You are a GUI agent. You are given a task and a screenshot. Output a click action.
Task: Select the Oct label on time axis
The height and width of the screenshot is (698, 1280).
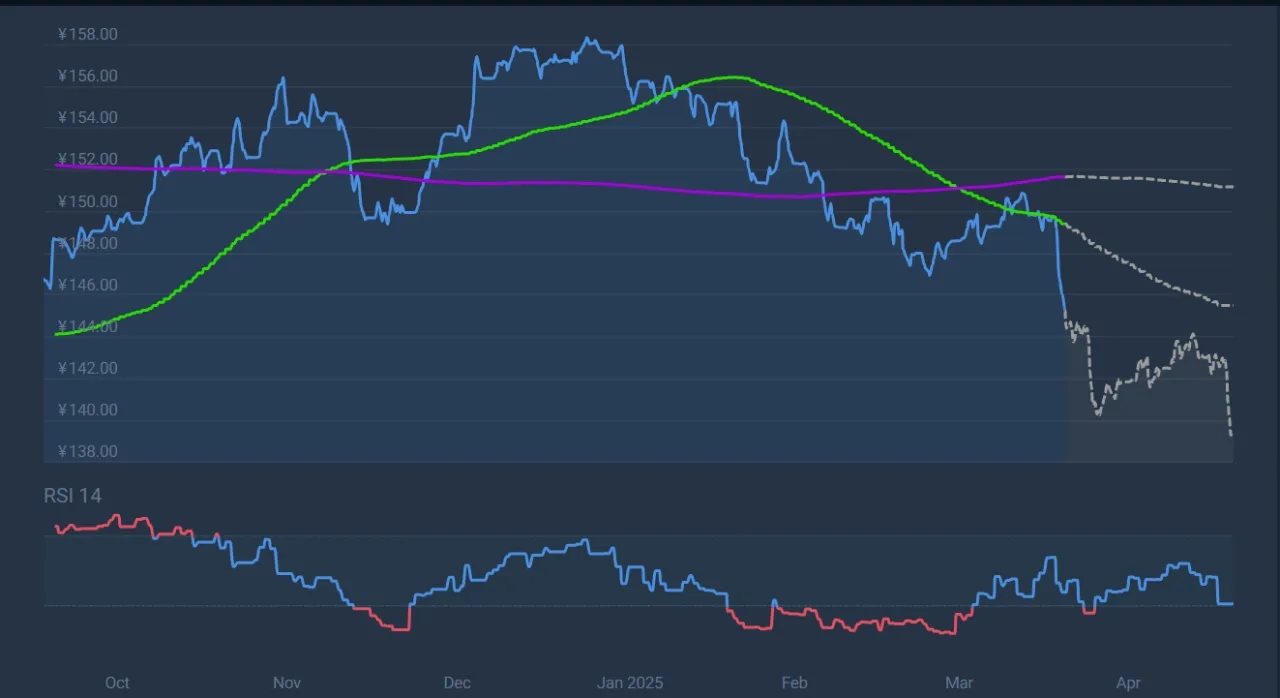[117, 683]
